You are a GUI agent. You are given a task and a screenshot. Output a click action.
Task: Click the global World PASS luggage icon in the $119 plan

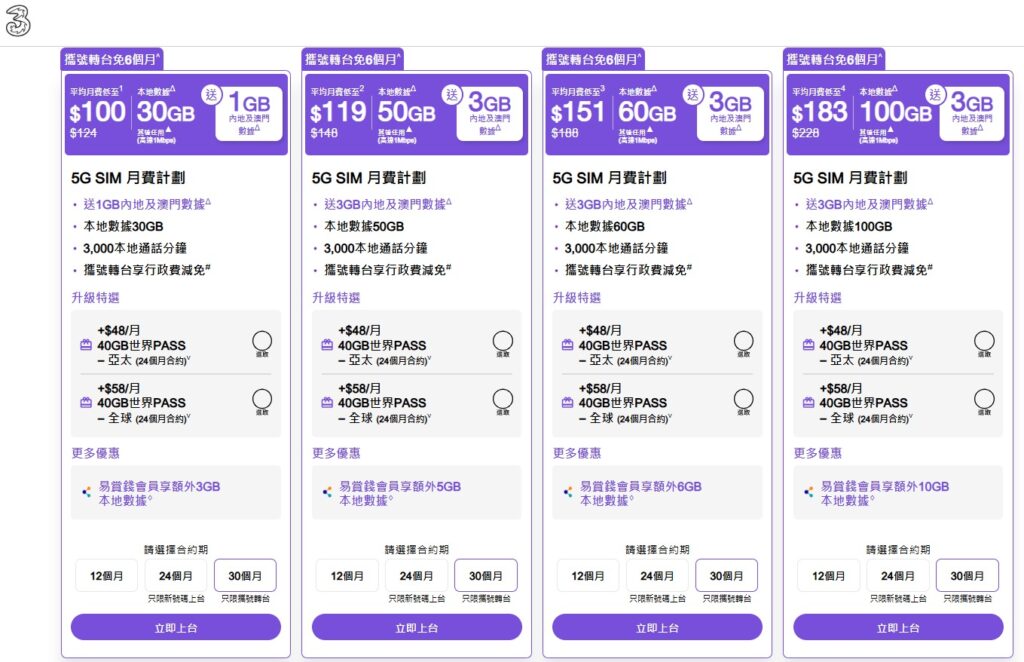coord(326,402)
